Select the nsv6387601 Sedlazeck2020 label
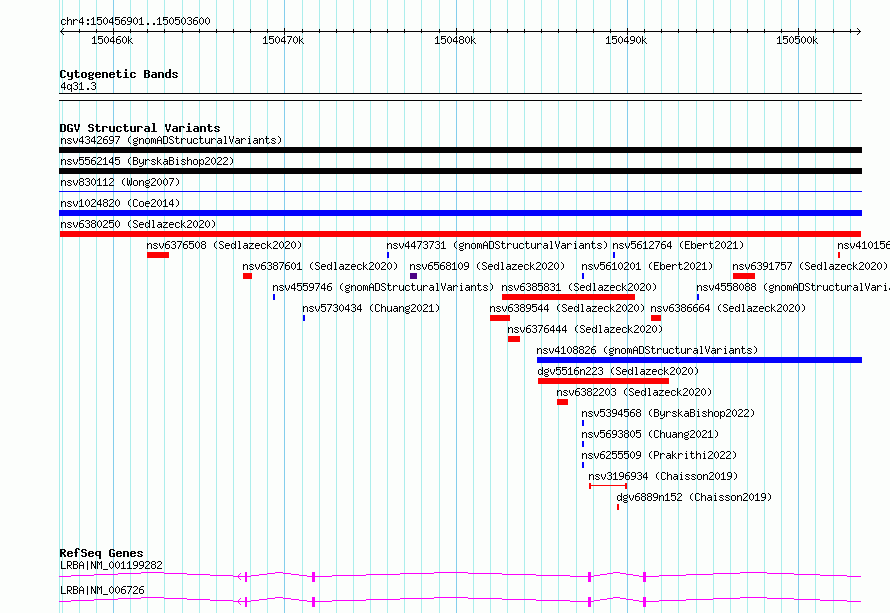Screen dimensions: 890x613 click(320, 266)
